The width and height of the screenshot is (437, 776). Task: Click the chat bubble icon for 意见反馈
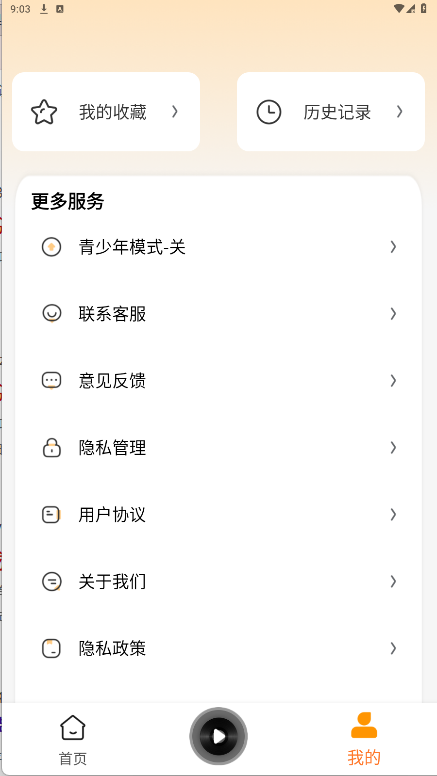(x=51, y=381)
